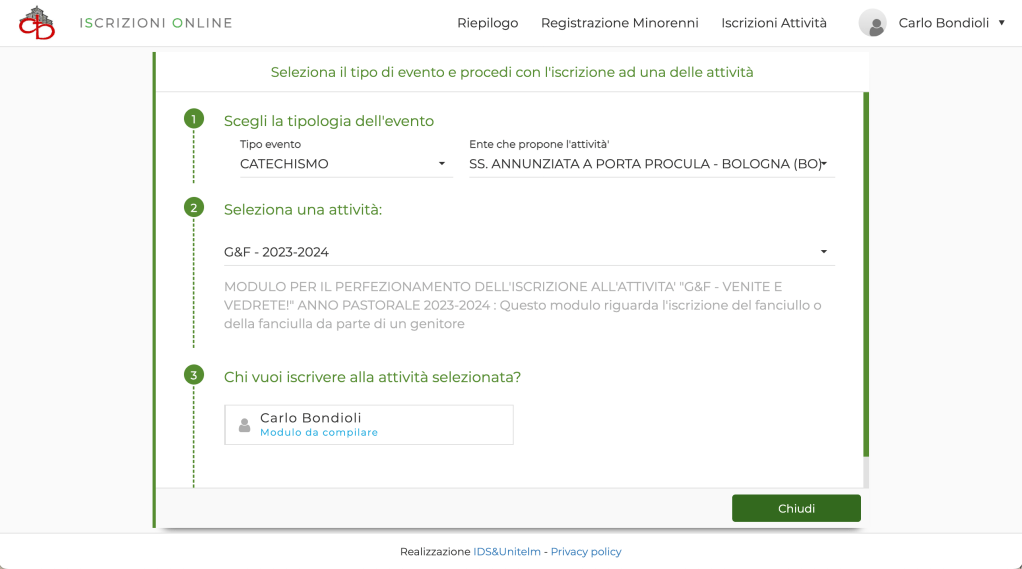Click the Iscrizioni Online site title
1022x569 pixels.
tap(156, 23)
